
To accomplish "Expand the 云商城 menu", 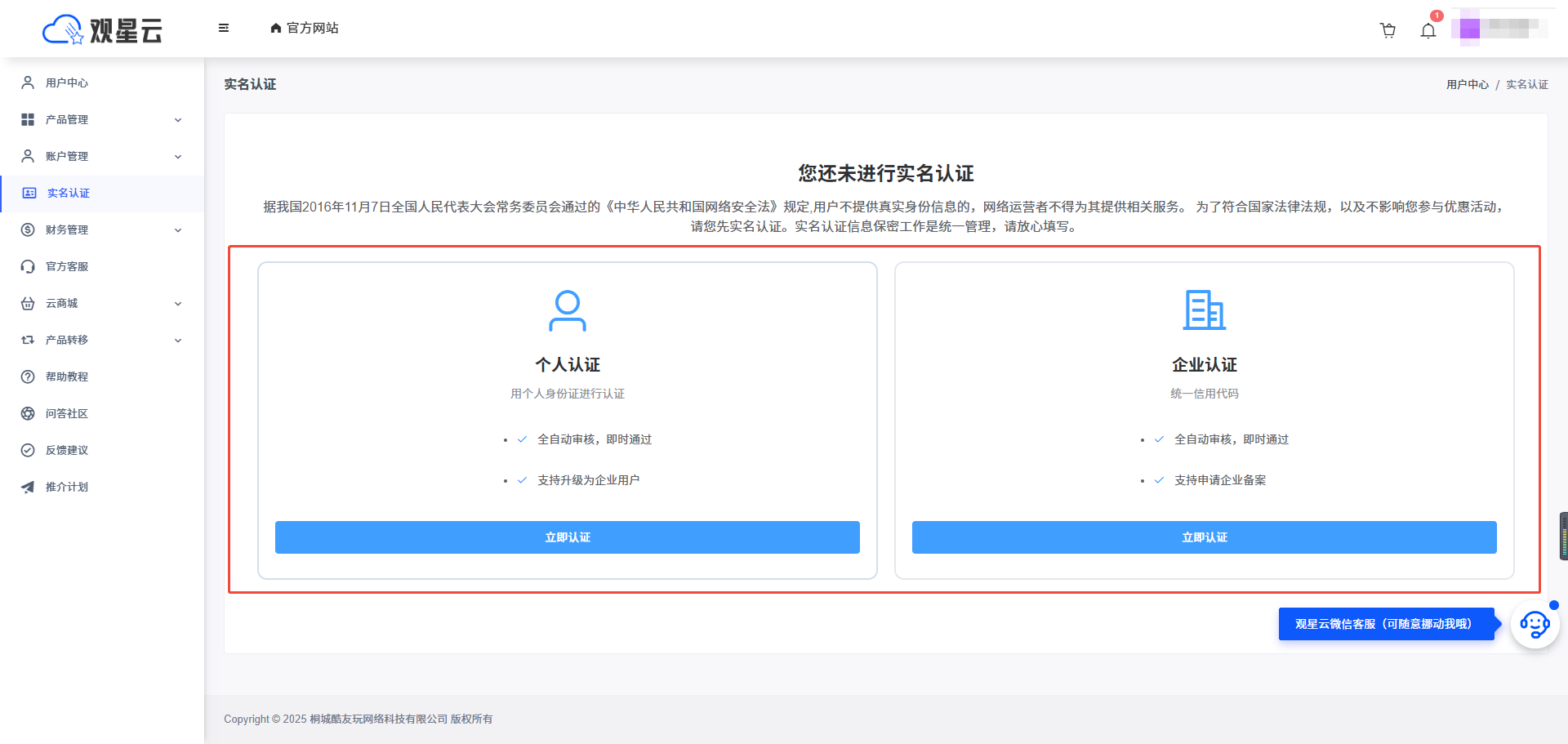I will [x=98, y=303].
